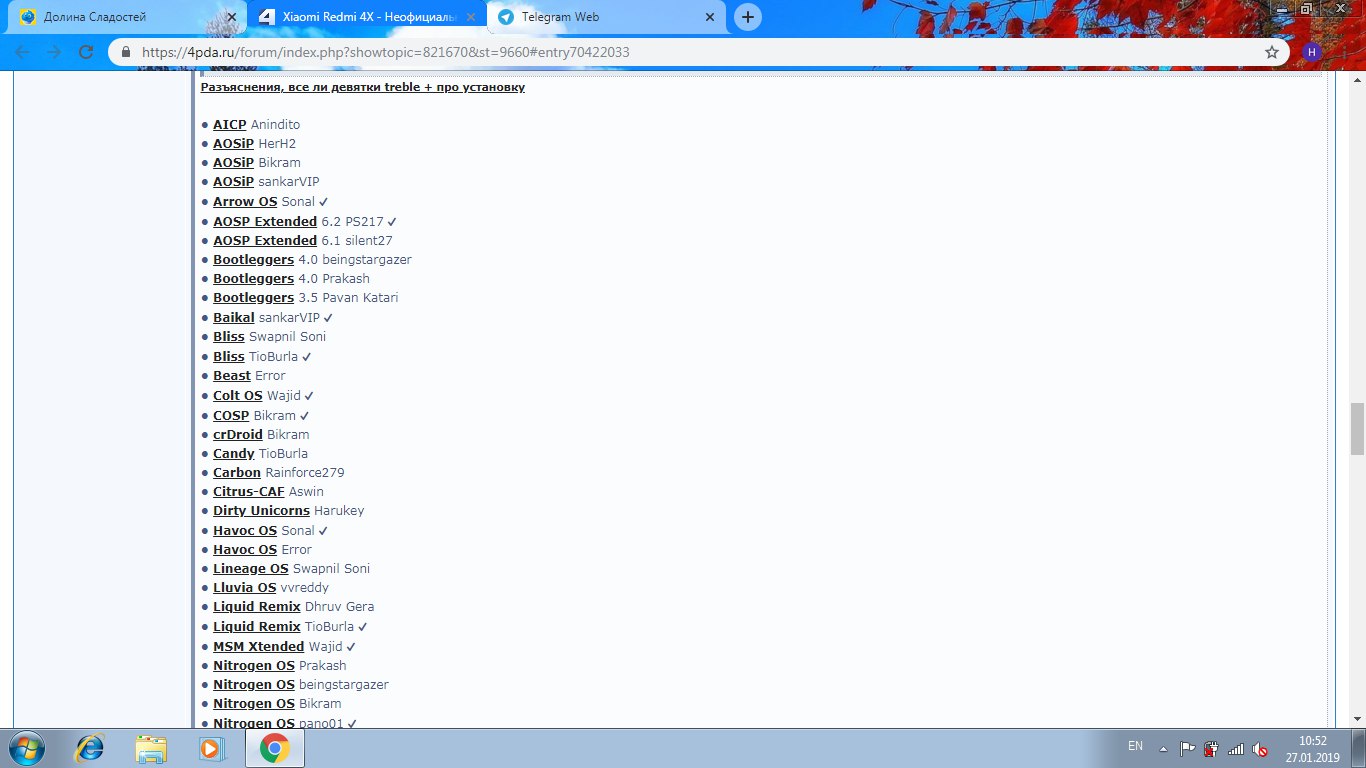
Task: Open volume tray icon
Action: pyautogui.click(x=1261, y=748)
